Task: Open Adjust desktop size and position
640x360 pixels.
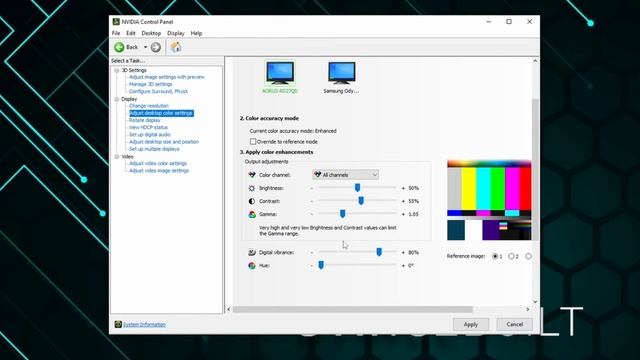Action: [164, 142]
